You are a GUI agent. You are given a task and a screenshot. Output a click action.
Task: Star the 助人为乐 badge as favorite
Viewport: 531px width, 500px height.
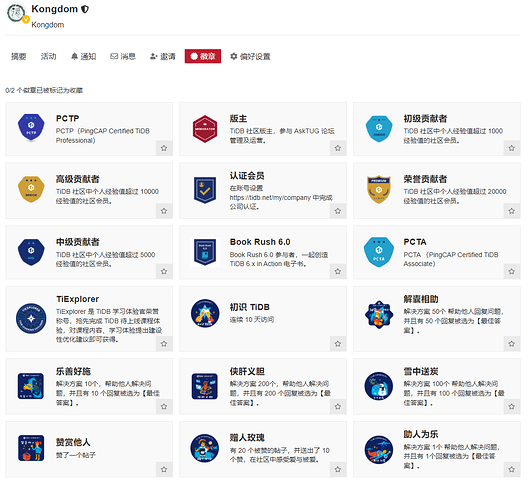[512, 469]
